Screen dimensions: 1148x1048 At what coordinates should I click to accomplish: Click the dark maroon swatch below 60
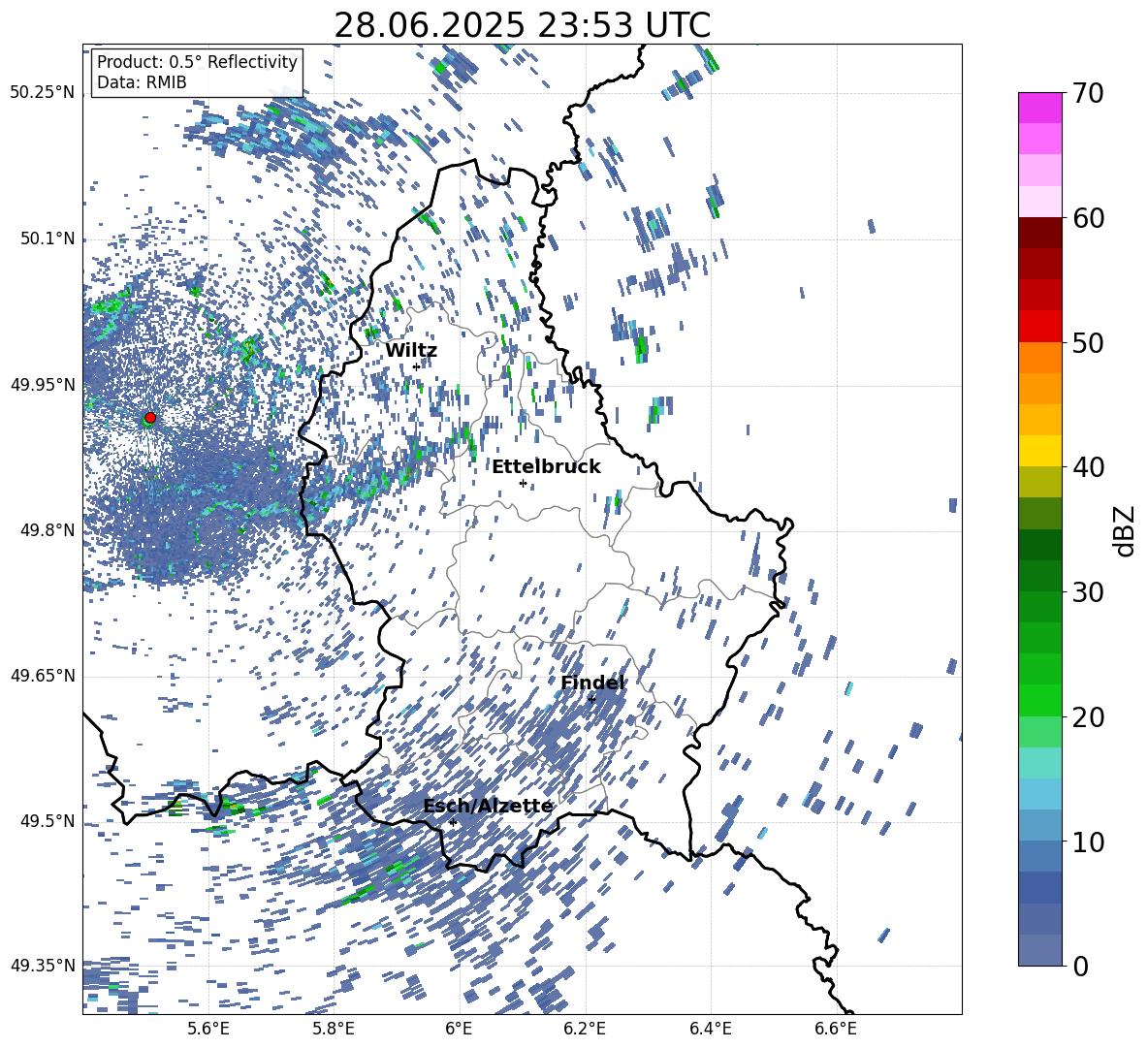coord(1039,233)
